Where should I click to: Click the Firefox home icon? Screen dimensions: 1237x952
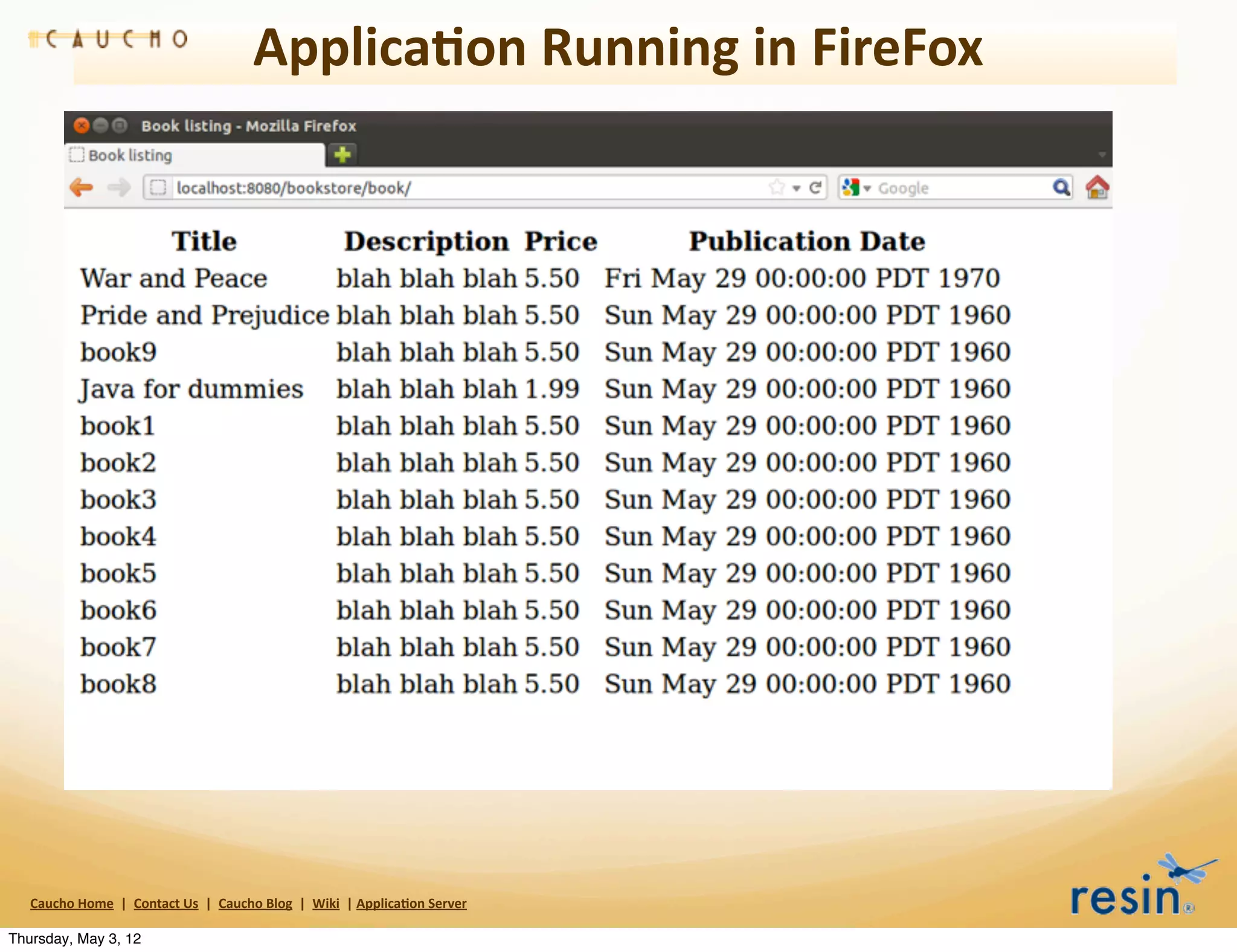(x=1097, y=187)
